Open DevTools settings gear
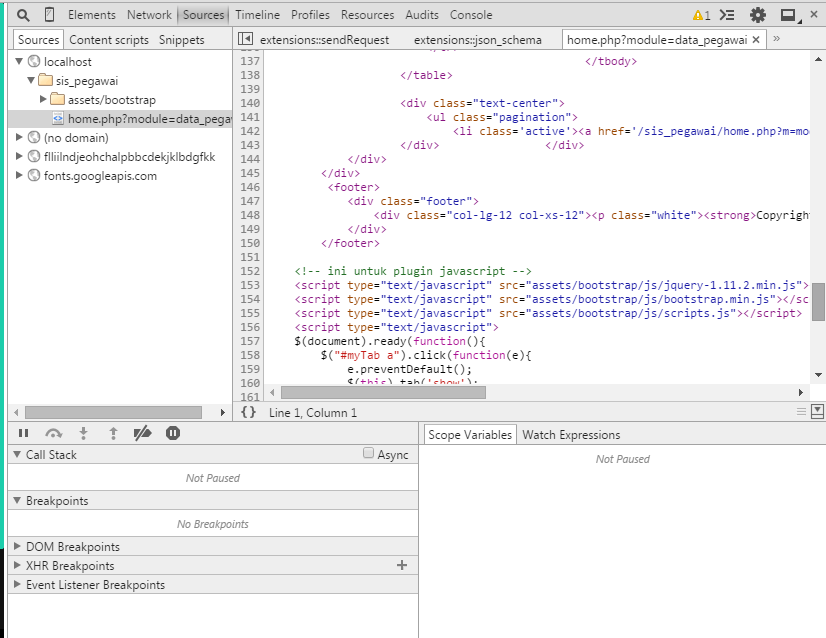 (x=758, y=15)
